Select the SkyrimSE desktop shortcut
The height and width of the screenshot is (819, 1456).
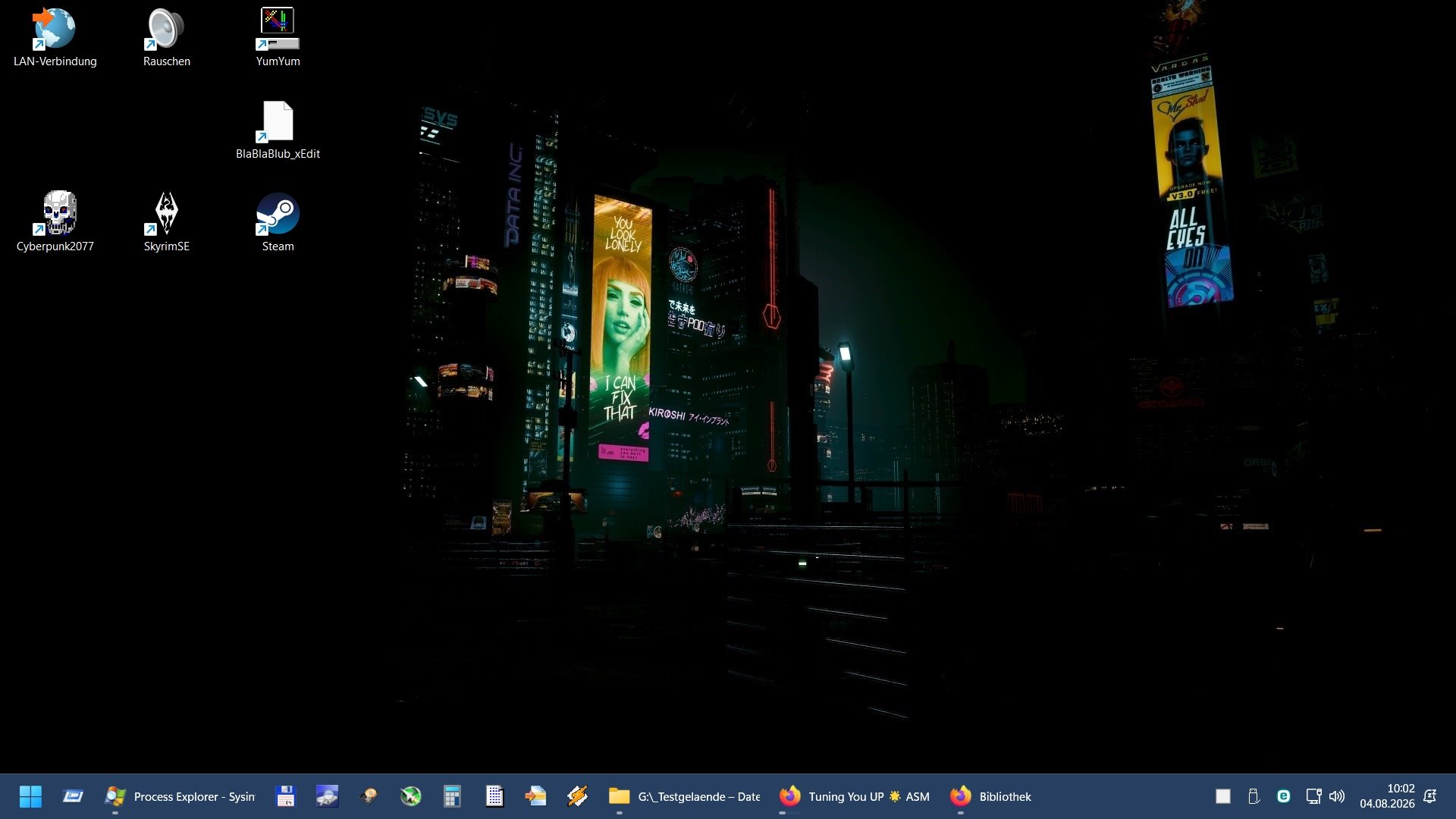point(166,222)
